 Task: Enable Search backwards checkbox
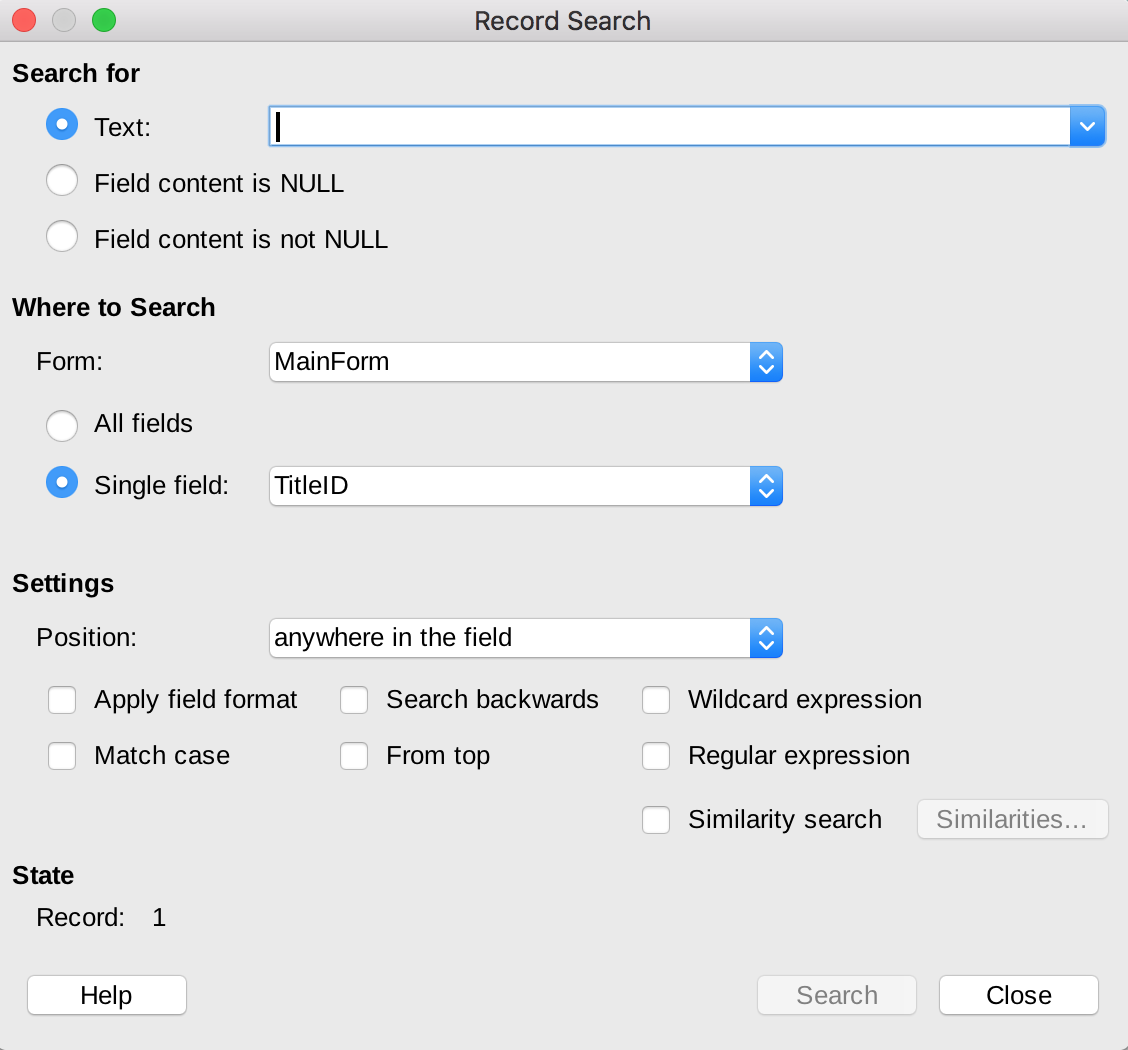click(354, 700)
